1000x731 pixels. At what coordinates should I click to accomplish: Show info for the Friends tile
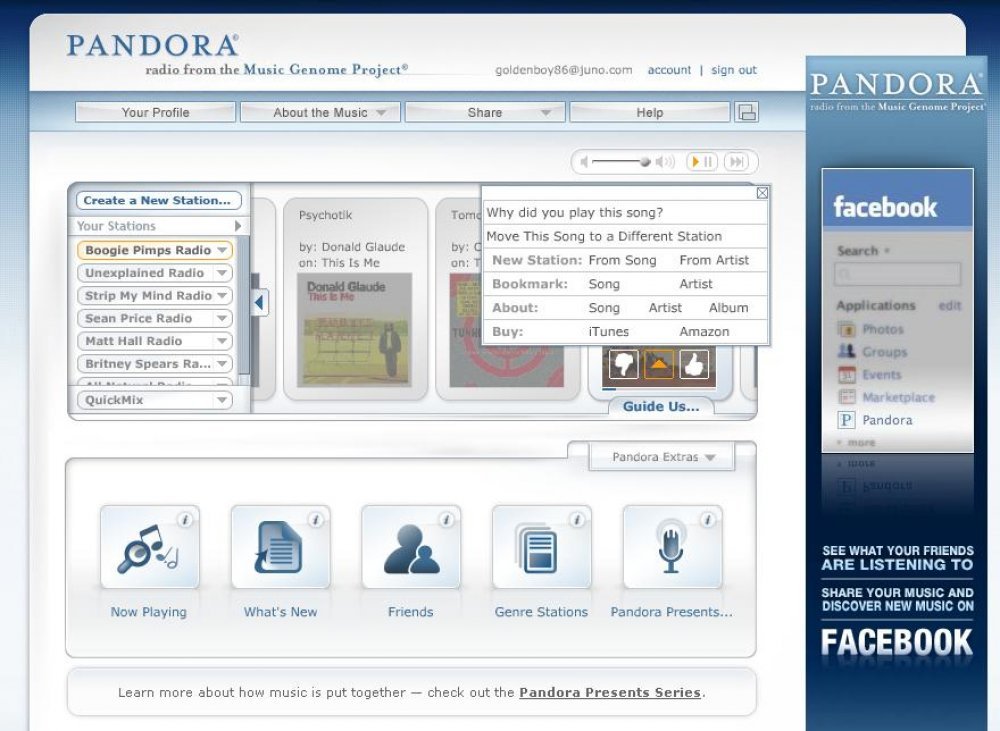tap(446, 520)
